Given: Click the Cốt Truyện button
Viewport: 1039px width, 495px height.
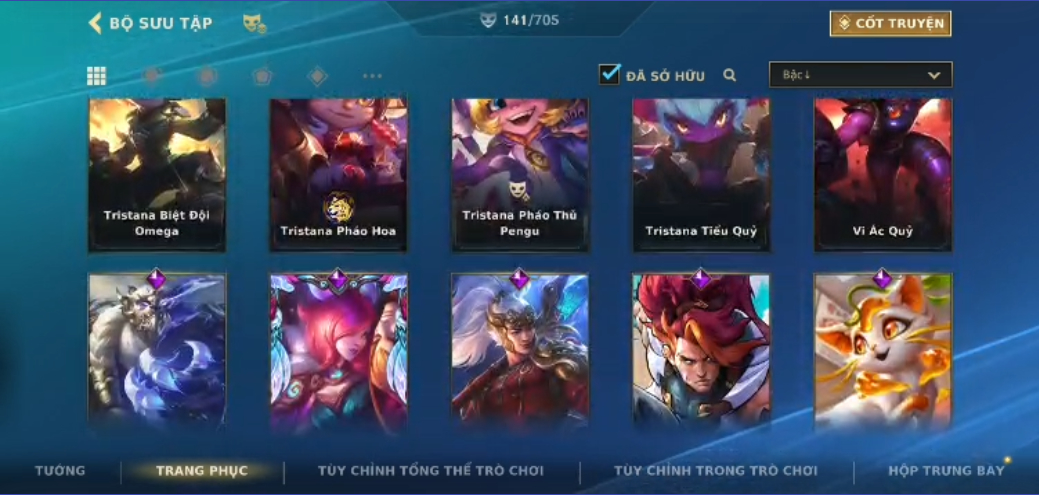Looking at the screenshot, I should coord(891,24).
